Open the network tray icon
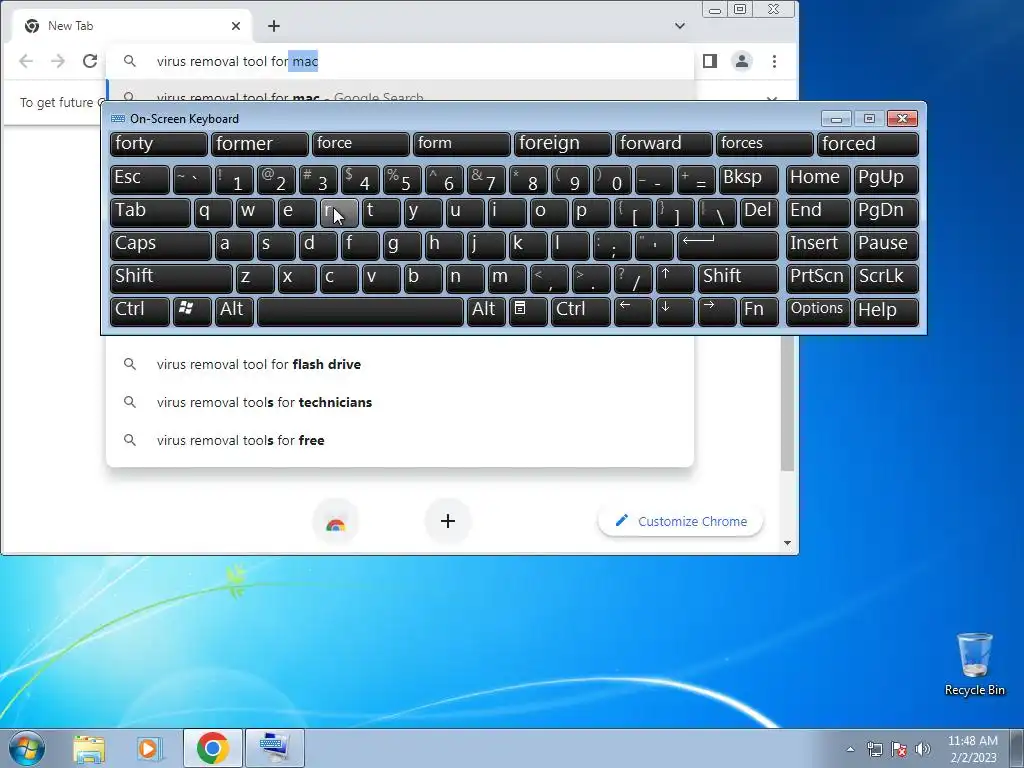 click(874, 749)
